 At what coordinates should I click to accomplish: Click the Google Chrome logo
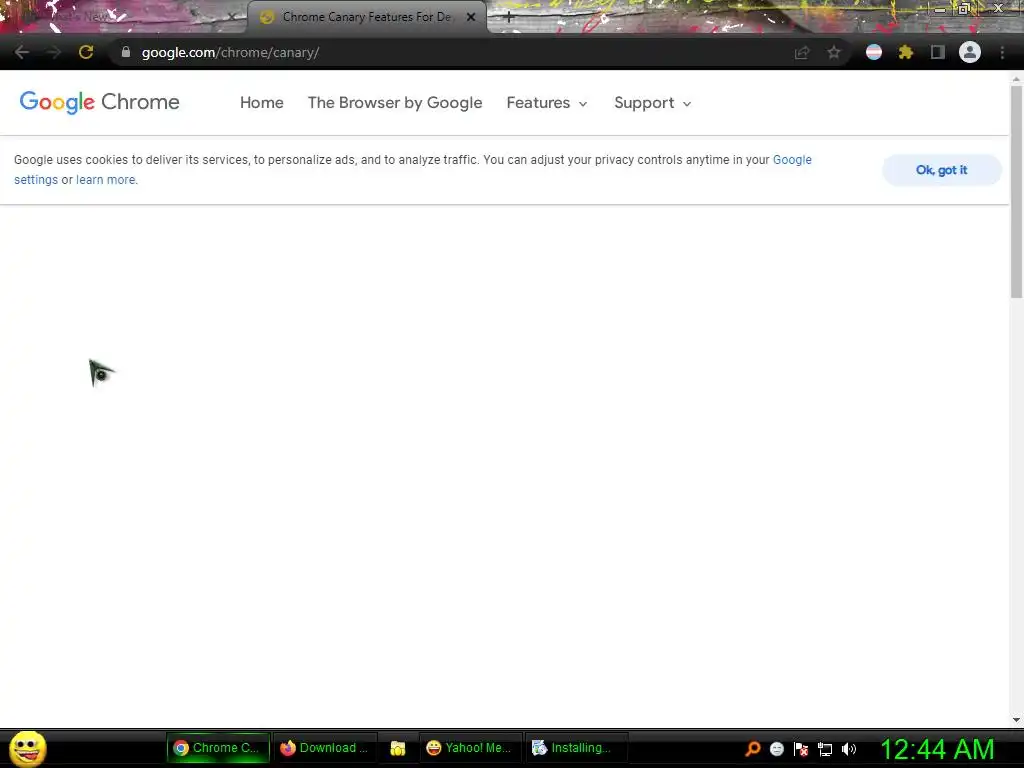[99, 102]
